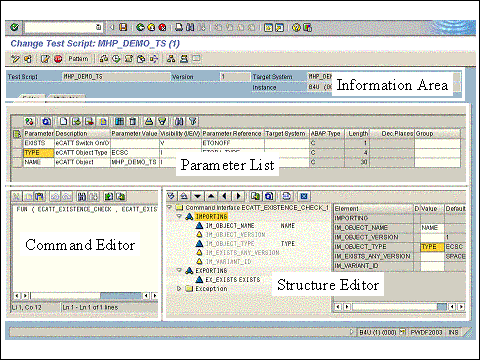This screenshot has height=360, width=480.
Task: Click the NAME value cell for IM_OBJECT_NAME
Action: click(x=432, y=228)
